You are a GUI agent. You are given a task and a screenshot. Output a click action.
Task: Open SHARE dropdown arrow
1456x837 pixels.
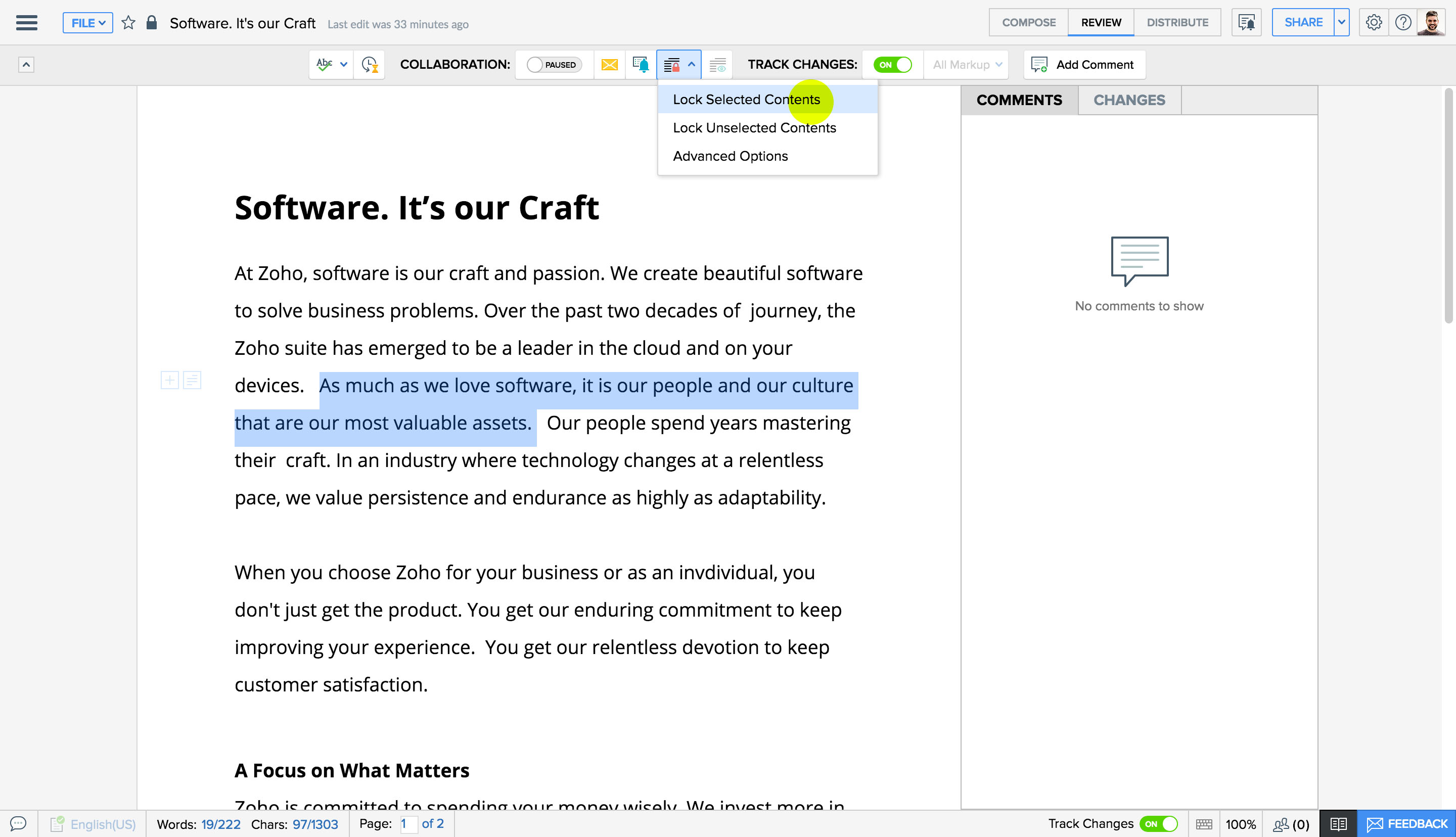click(x=1342, y=22)
